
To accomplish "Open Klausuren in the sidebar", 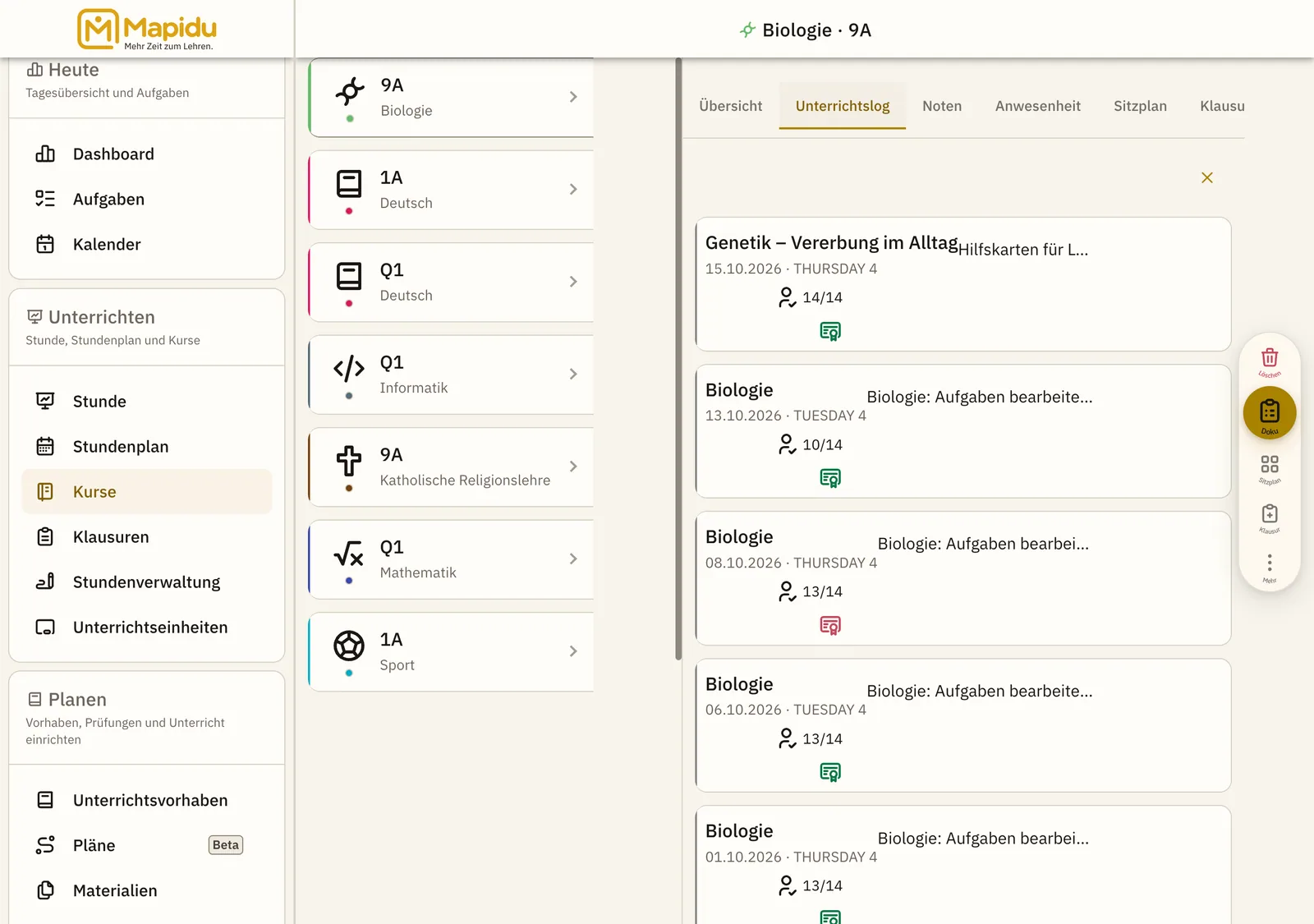I will click(147, 537).
